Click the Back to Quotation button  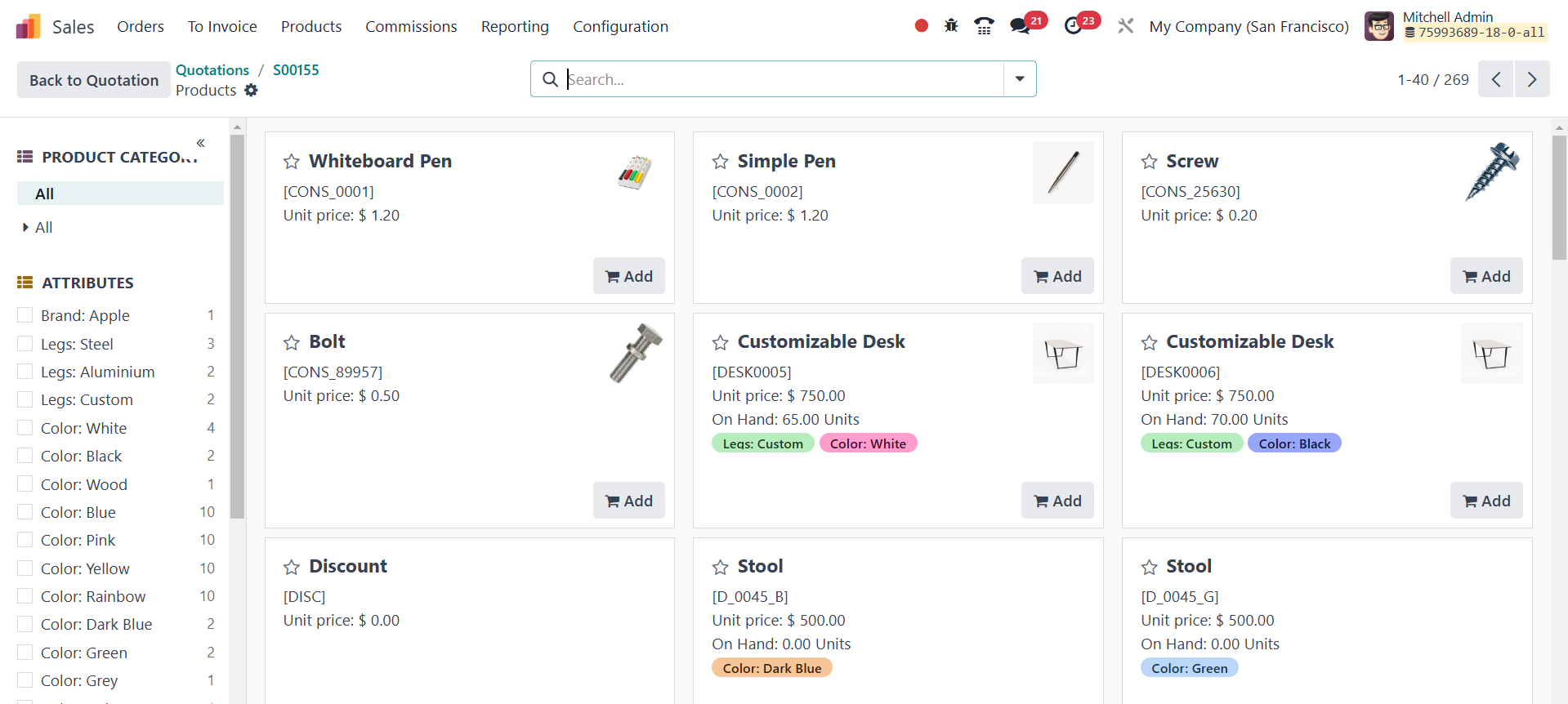pos(94,80)
